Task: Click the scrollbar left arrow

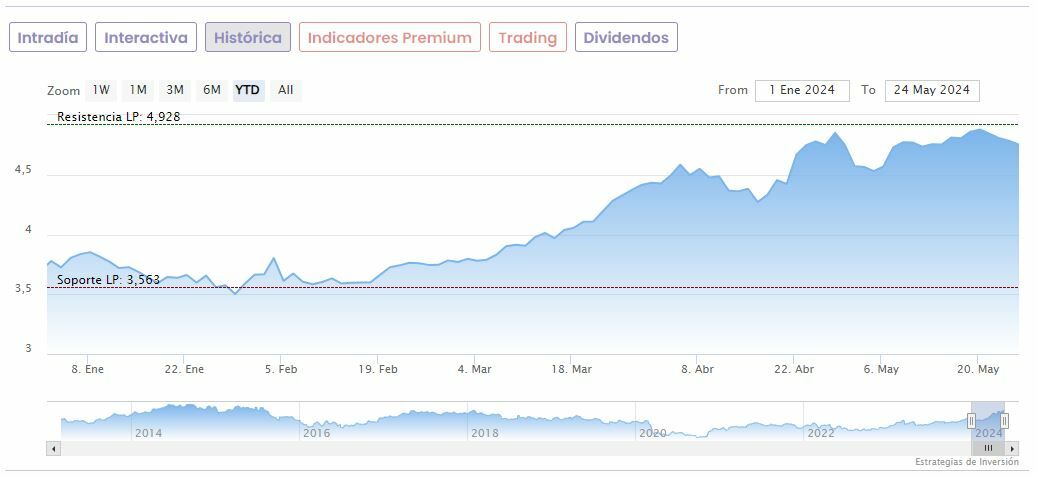Action: [53, 449]
